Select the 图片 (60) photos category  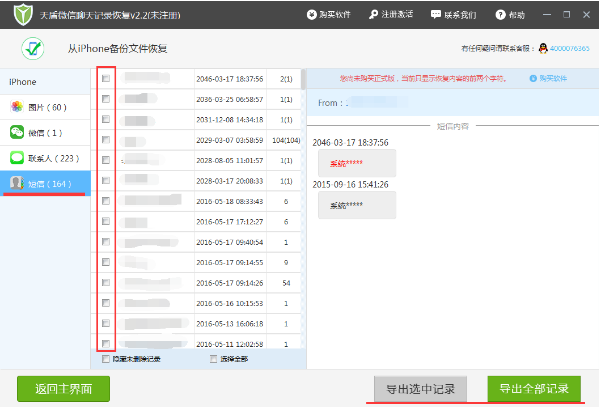45,107
